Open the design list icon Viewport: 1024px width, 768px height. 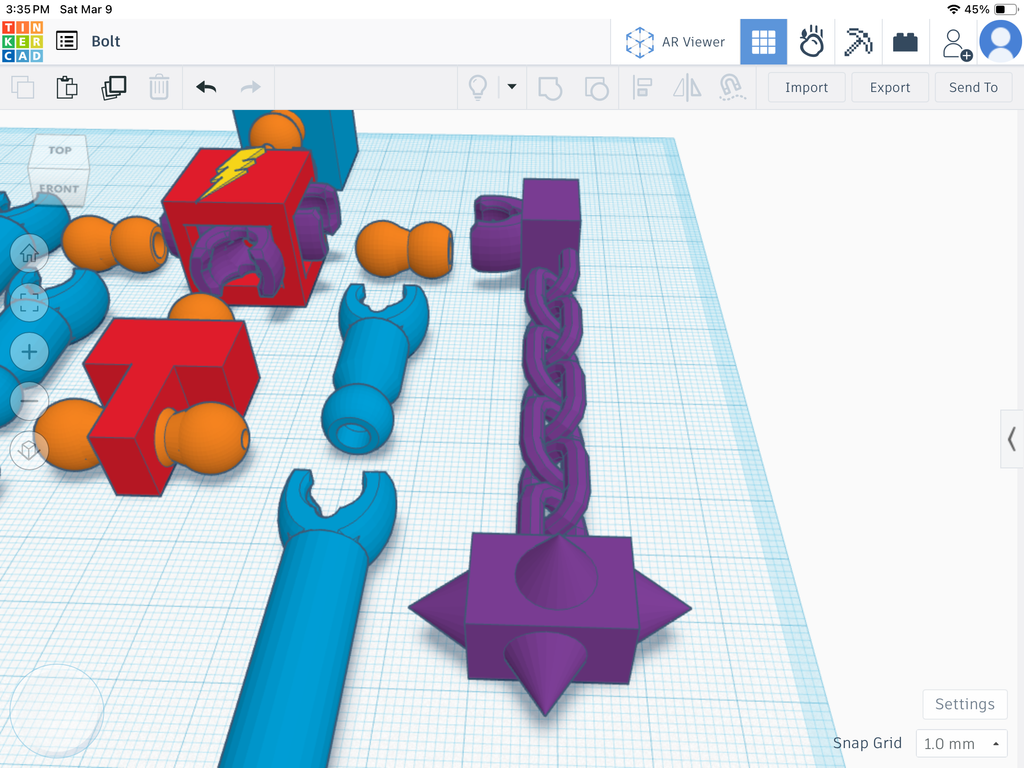(x=67, y=41)
